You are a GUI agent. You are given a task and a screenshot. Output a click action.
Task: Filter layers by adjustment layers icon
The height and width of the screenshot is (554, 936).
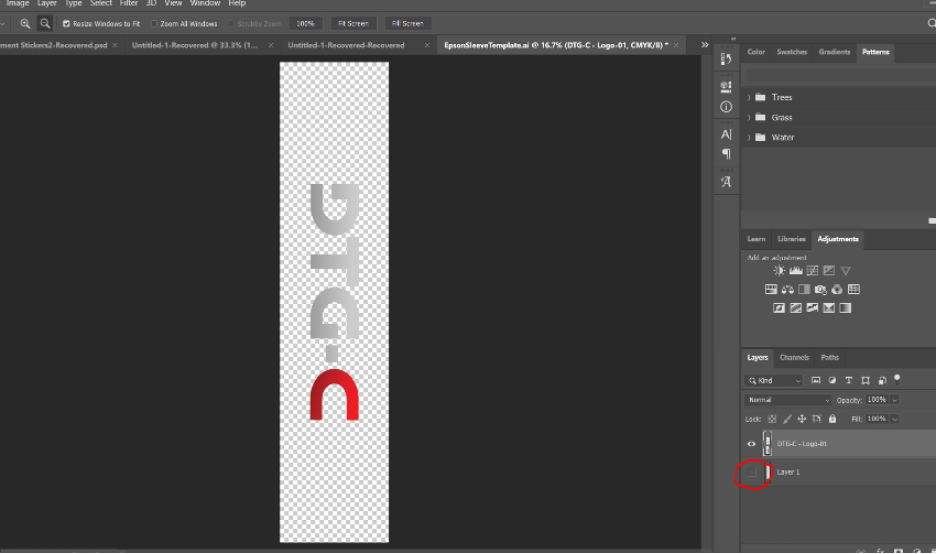[x=832, y=380]
